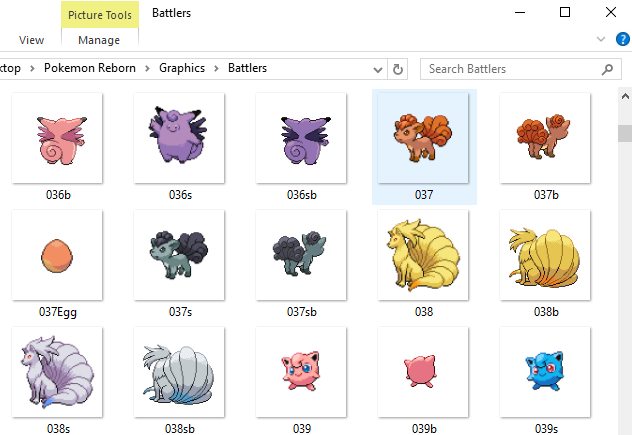Expand the chevron after Pokemon Reborn breadcrumb

148,69
